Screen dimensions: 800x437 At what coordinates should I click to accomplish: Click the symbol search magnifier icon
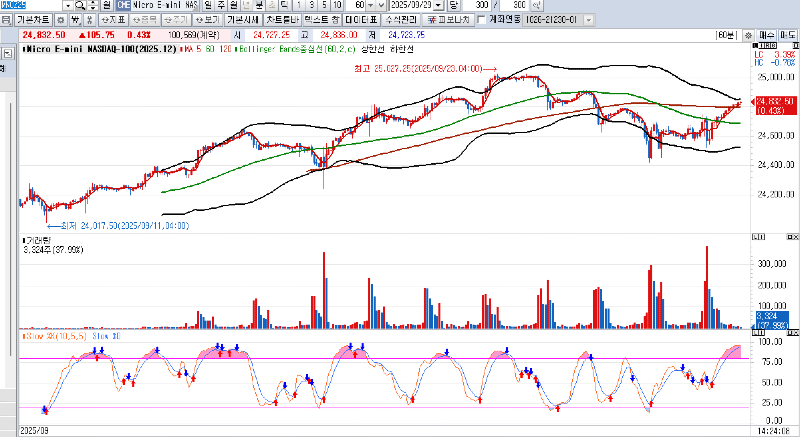pyautogui.click(x=78, y=6)
